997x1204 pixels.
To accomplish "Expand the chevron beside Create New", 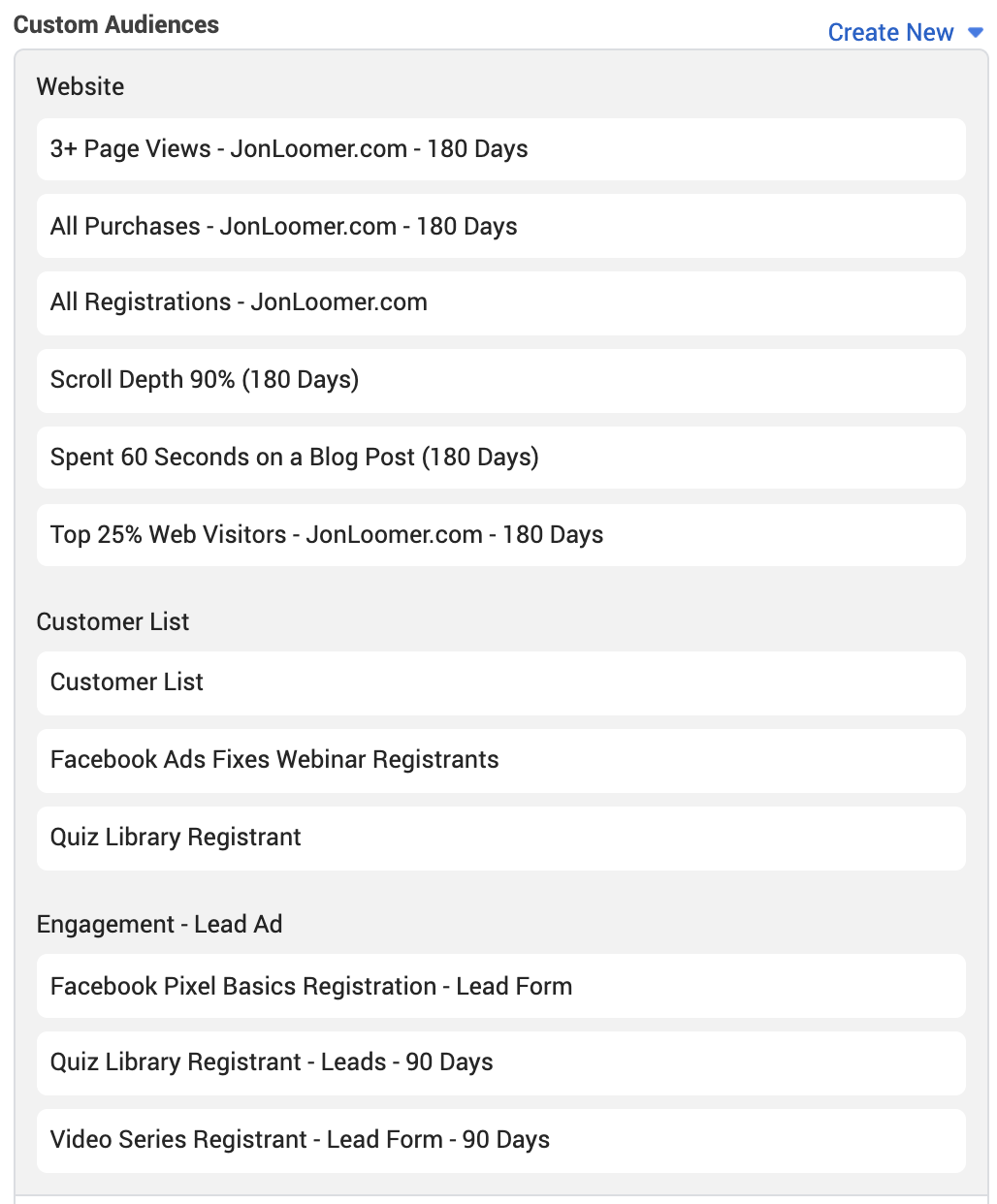I will tap(974, 32).
